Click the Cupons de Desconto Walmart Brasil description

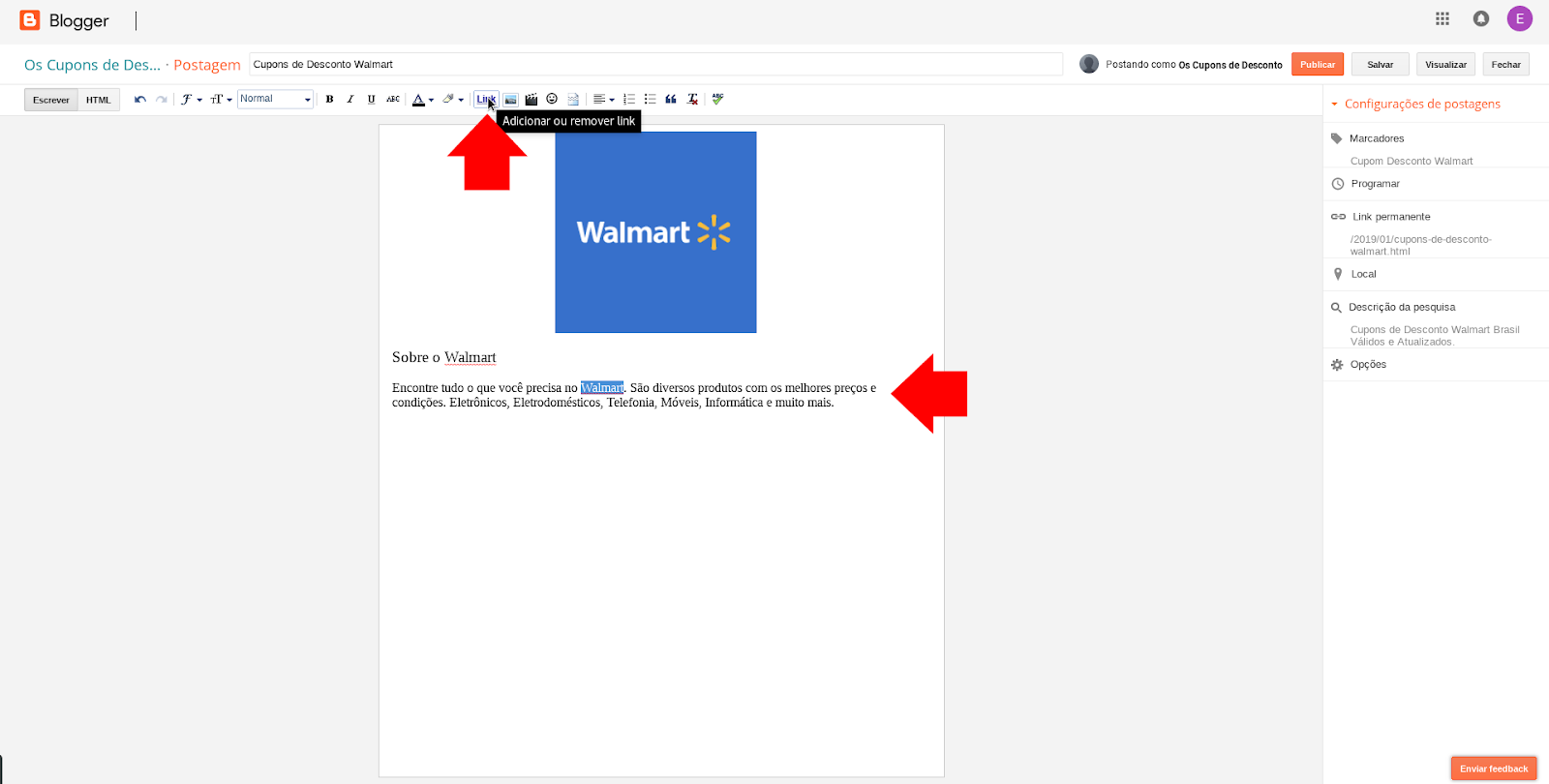(x=1435, y=336)
